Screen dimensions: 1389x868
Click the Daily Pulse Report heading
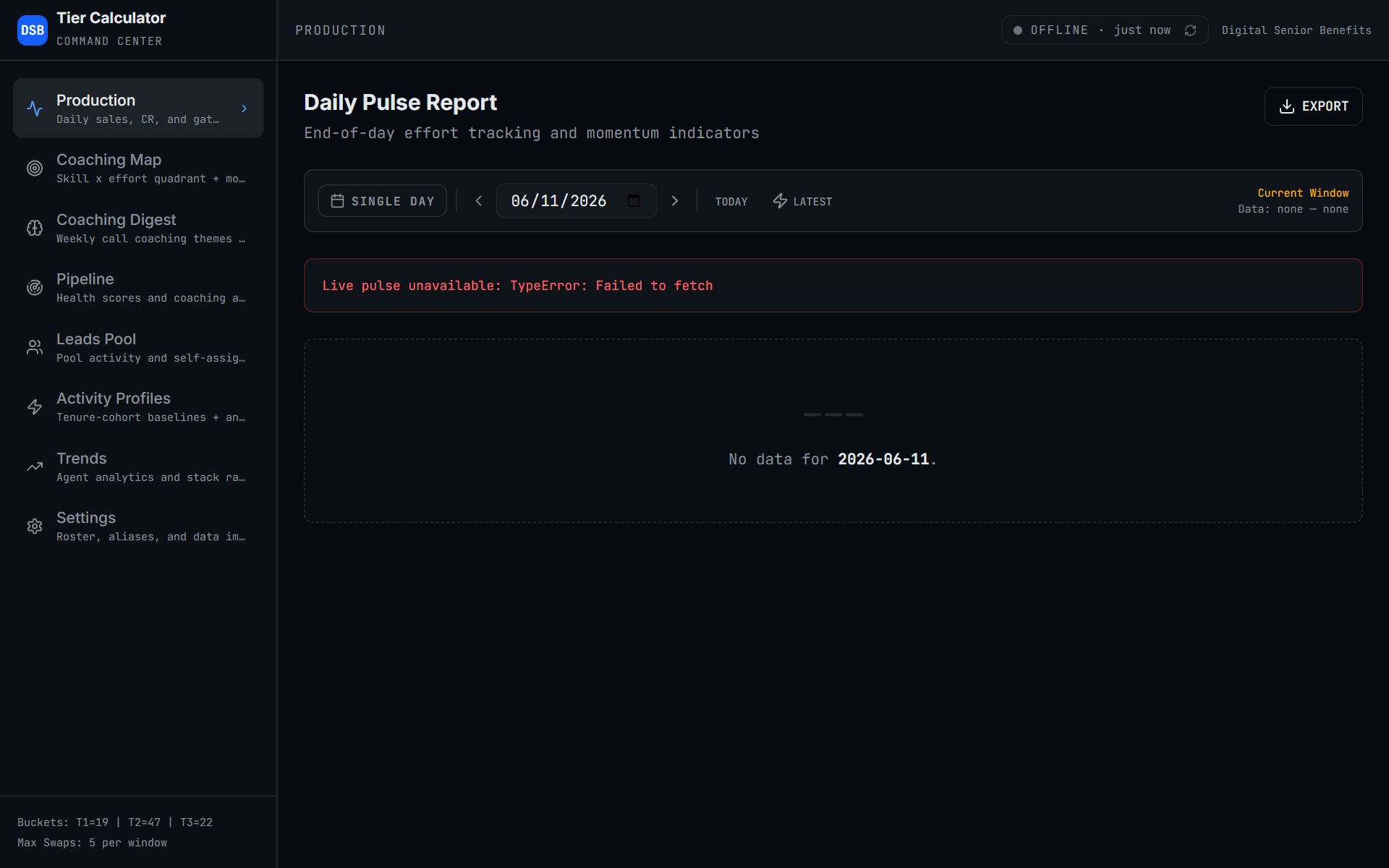coord(400,103)
